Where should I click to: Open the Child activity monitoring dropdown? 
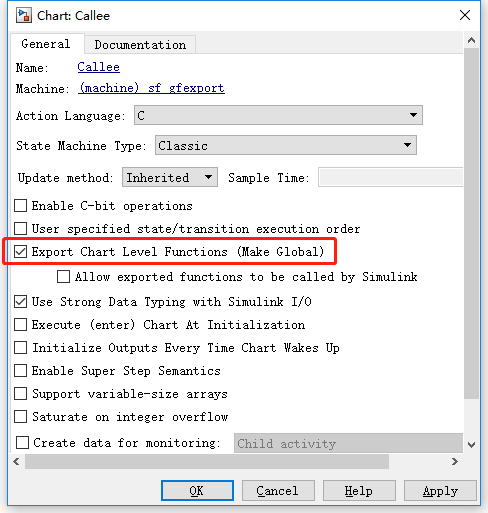tap(348, 443)
